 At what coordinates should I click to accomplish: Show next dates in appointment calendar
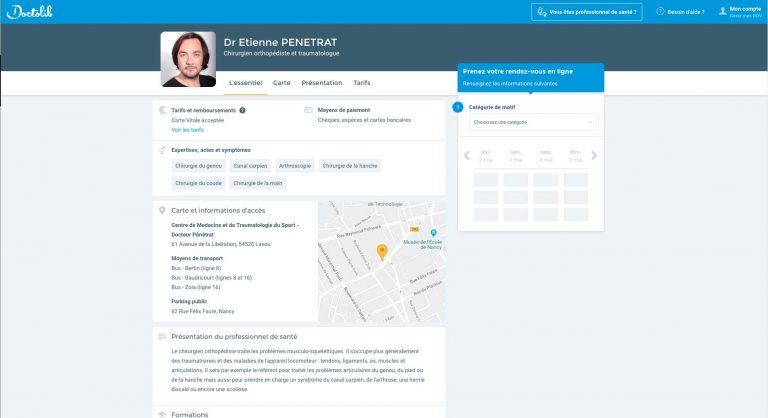coord(594,155)
